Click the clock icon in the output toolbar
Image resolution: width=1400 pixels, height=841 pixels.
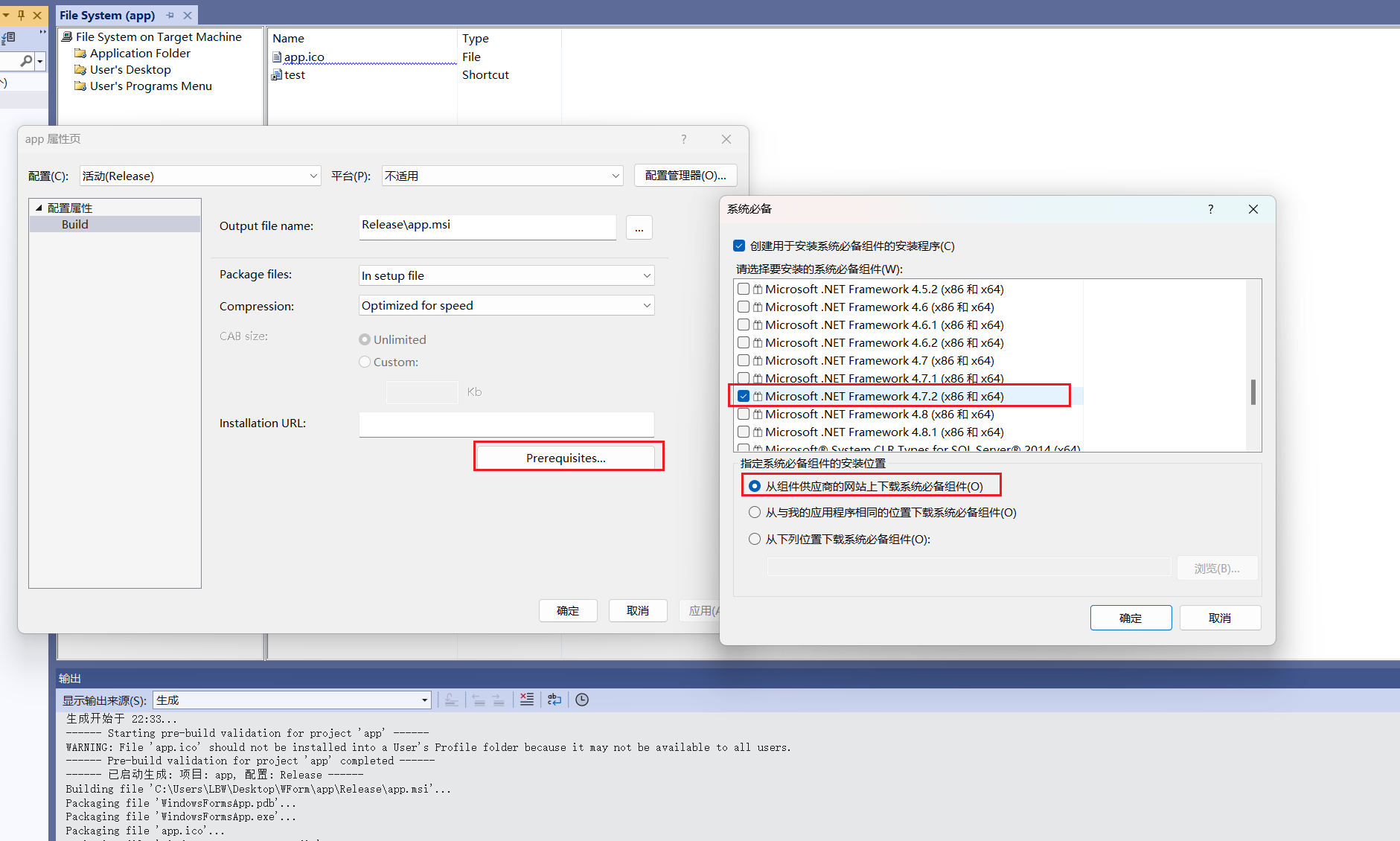point(582,700)
